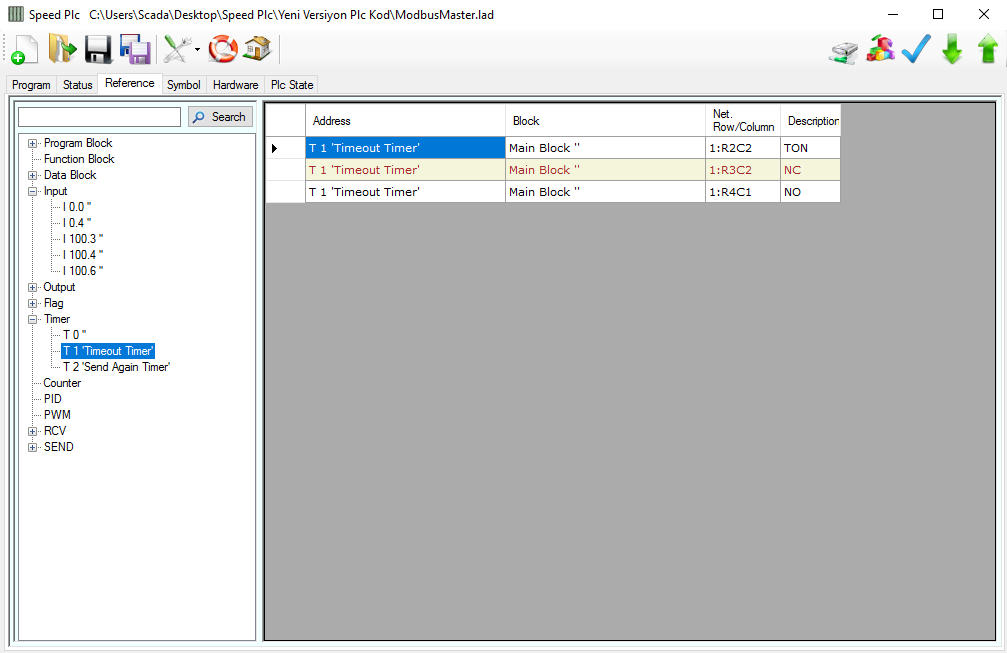Open the Plc State tab
Screen dimensions: 1007x653
point(292,85)
